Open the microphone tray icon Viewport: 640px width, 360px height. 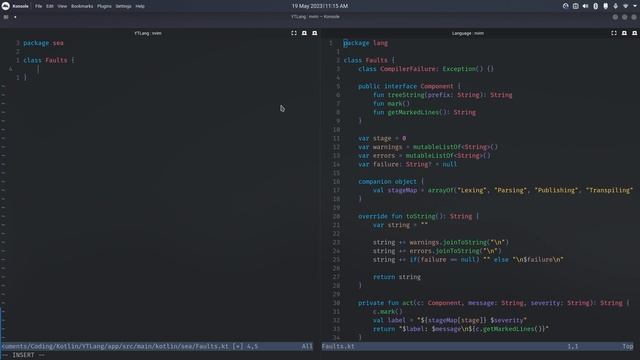coord(616,6)
